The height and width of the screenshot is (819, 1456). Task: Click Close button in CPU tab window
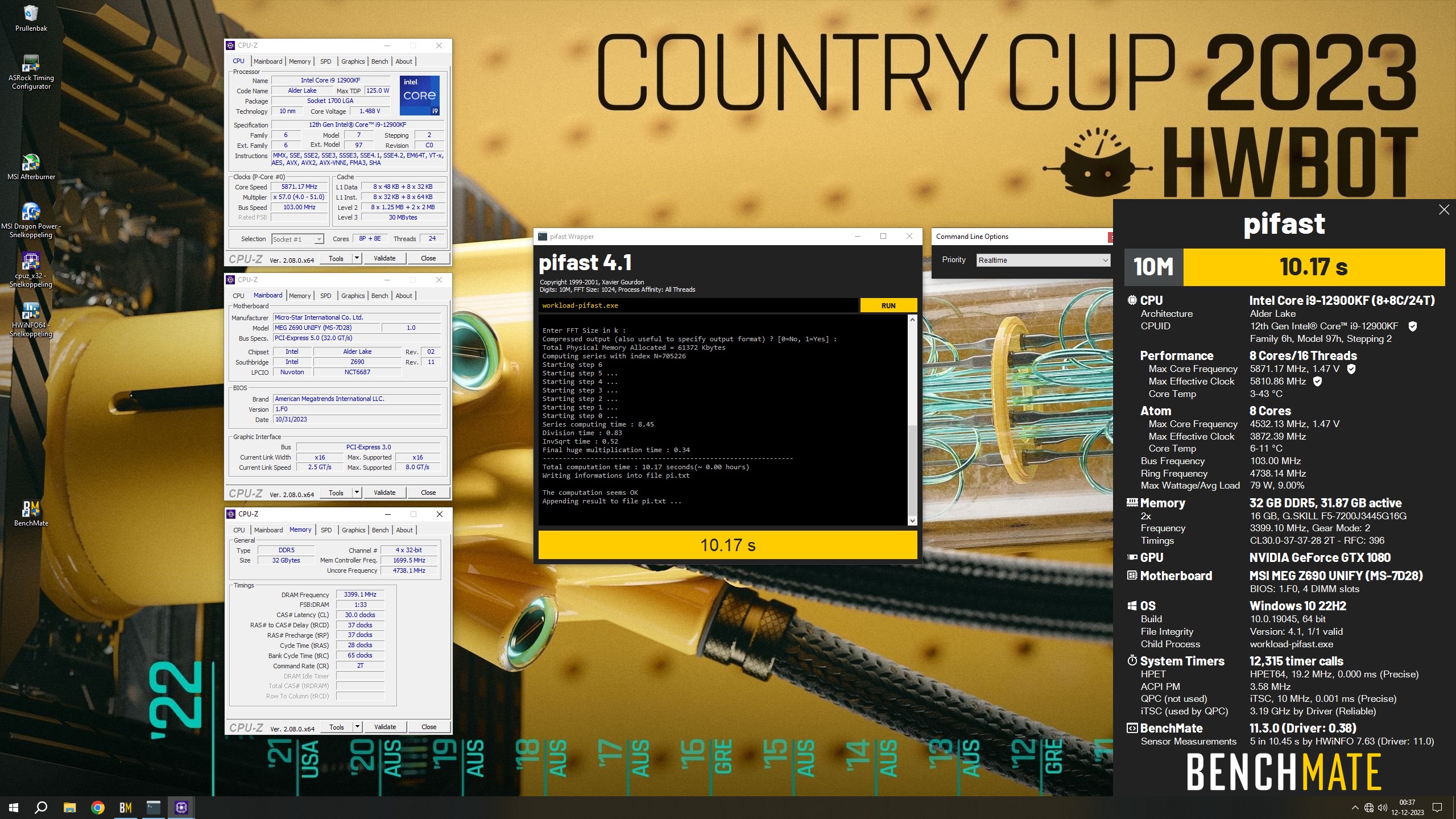pyautogui.click(x=428, y=258)
